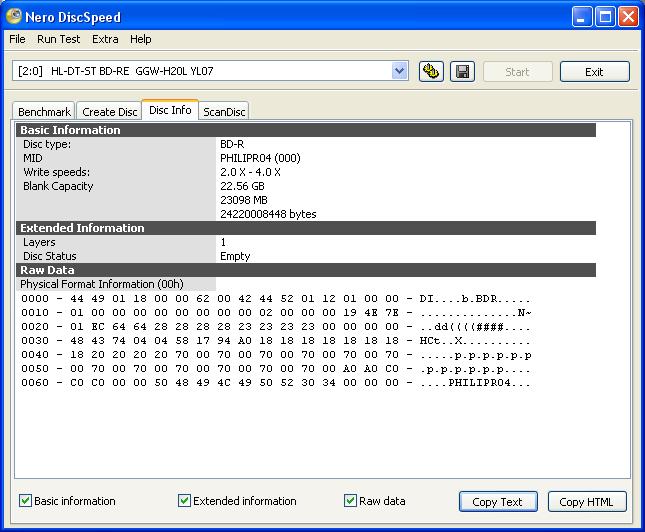The width and height of the screenshot is (645, 532).
Task: Minimize the Nero DiscSpeed window
Action: pos(581,17)
